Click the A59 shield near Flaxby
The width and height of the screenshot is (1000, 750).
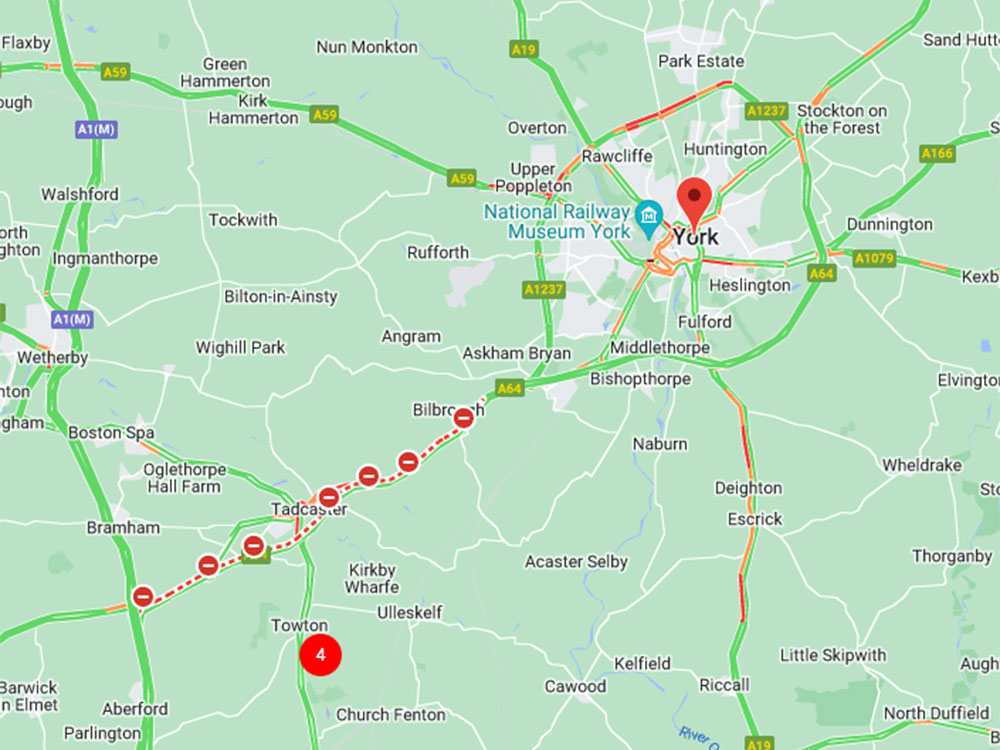(x=115, y=72)
